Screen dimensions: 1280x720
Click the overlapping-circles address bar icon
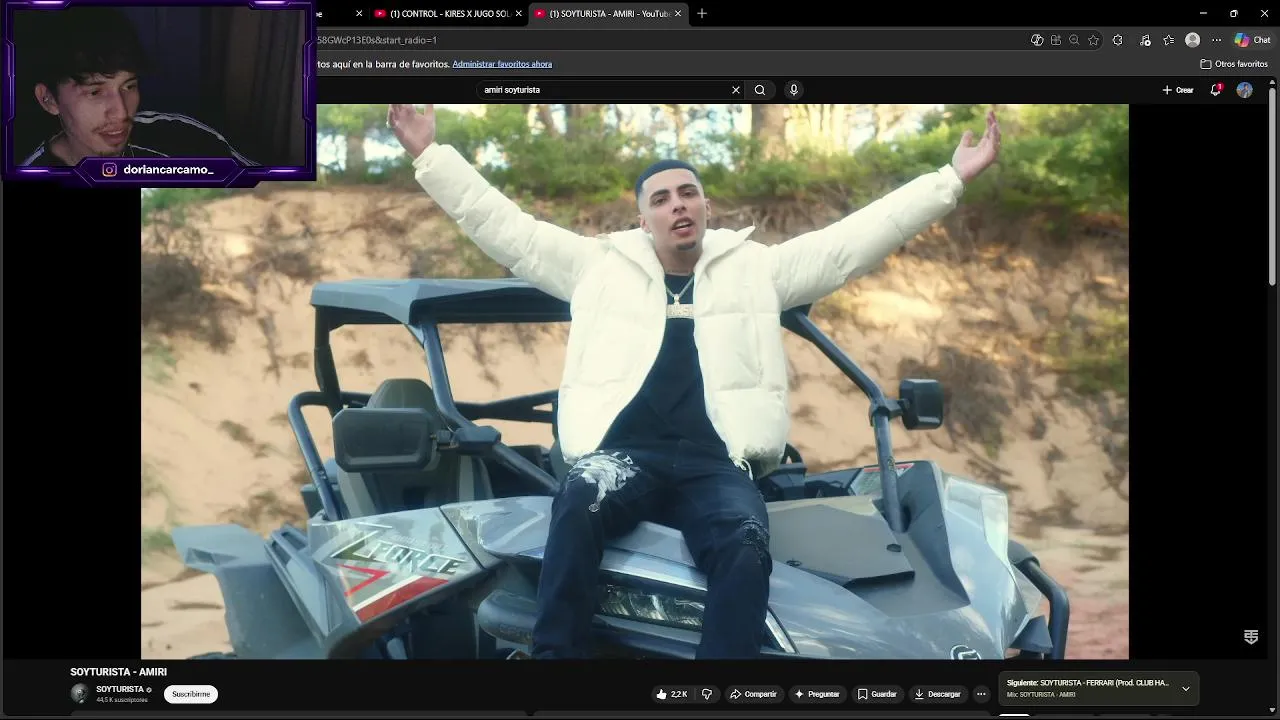(1037, 40)
